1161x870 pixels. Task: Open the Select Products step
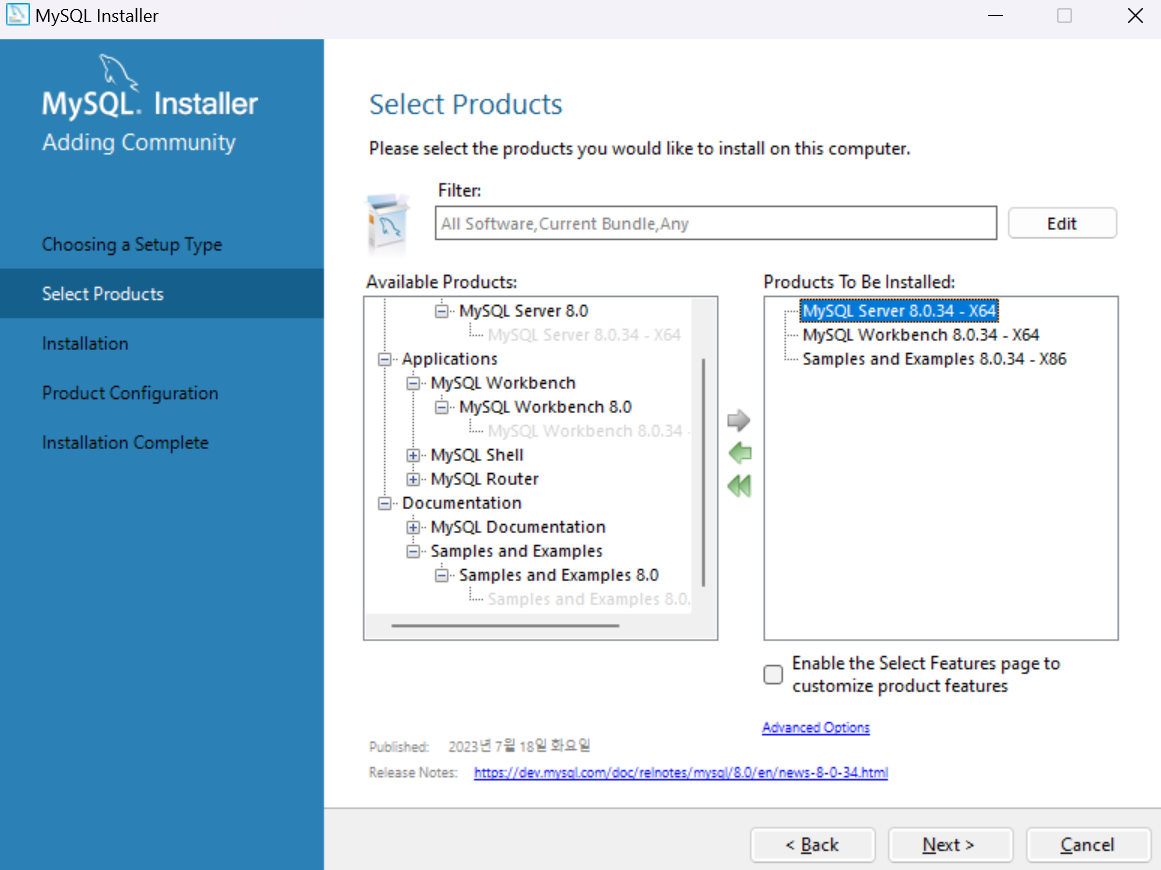[103, 294]
